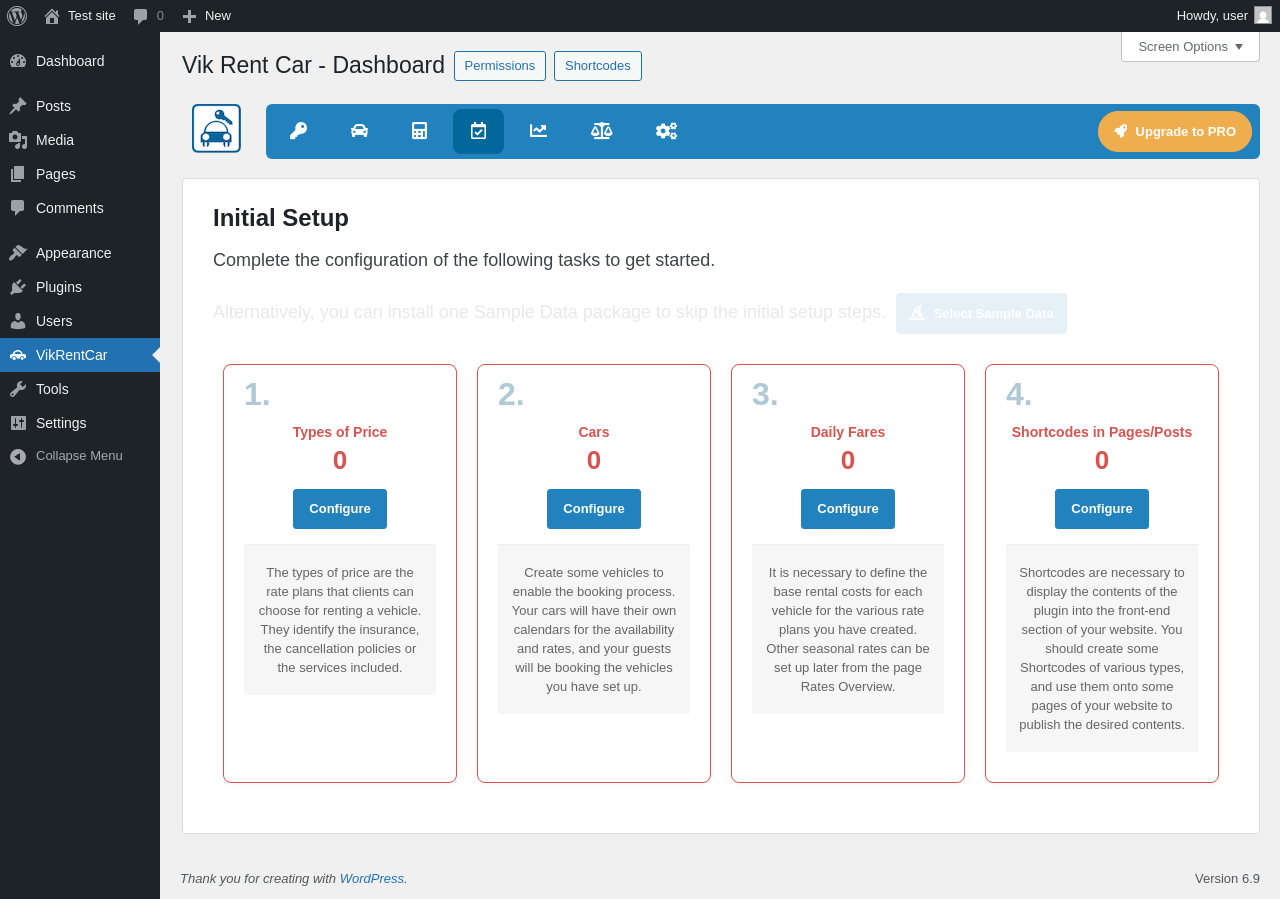
Task: Open Appearance menu in sidebar
Action: (x=80, y=253)
